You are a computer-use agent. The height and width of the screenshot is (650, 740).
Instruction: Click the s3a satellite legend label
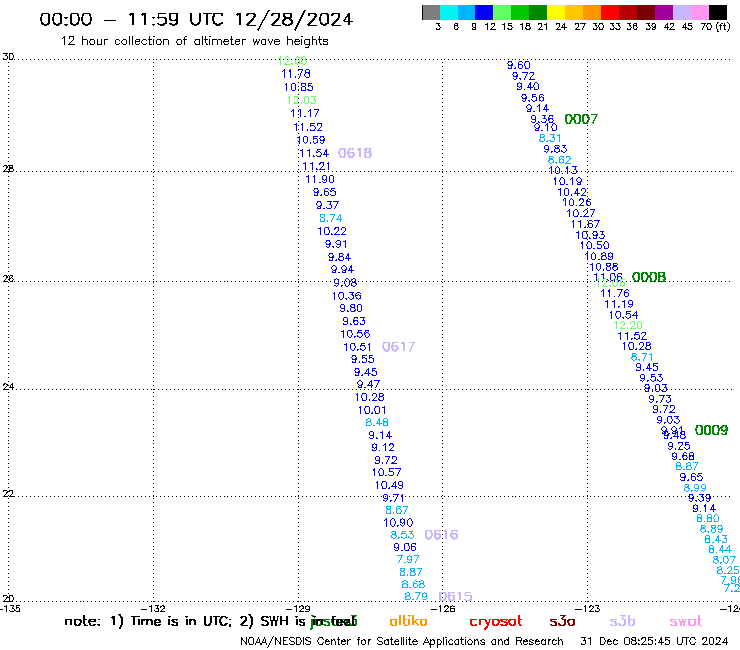562,621
